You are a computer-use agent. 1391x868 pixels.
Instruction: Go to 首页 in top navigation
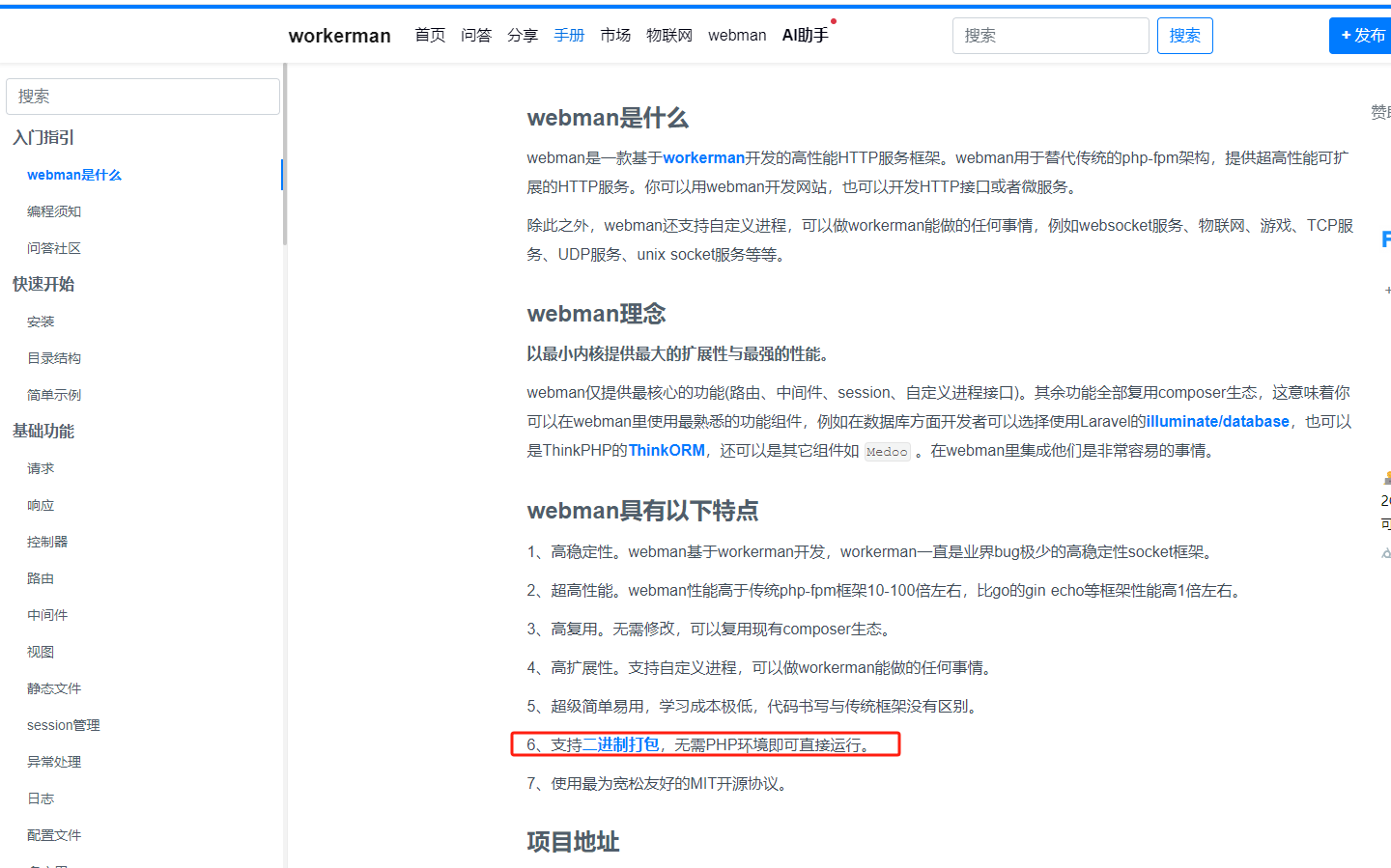430,36
